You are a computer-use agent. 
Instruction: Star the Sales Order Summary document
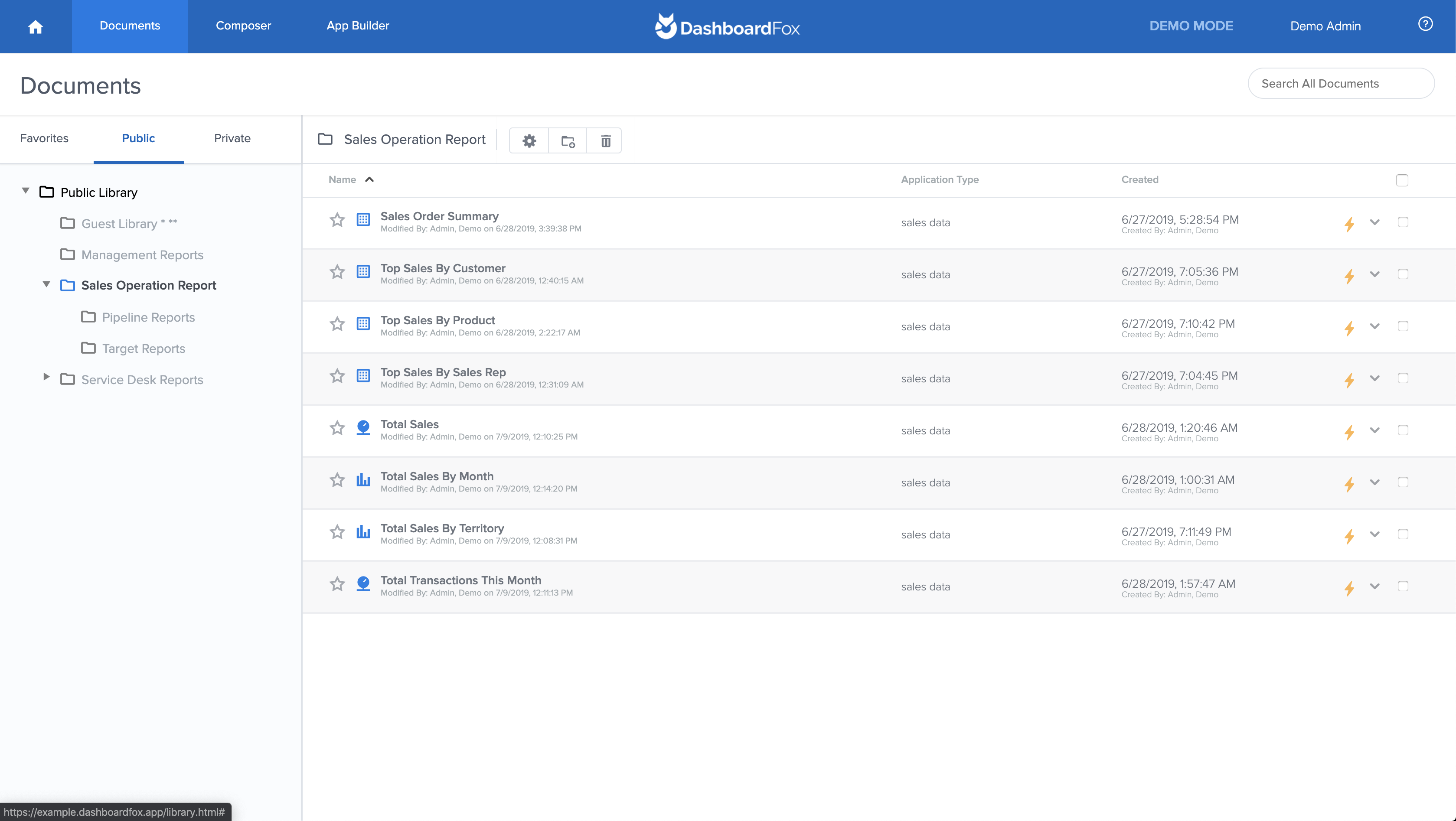337,220
